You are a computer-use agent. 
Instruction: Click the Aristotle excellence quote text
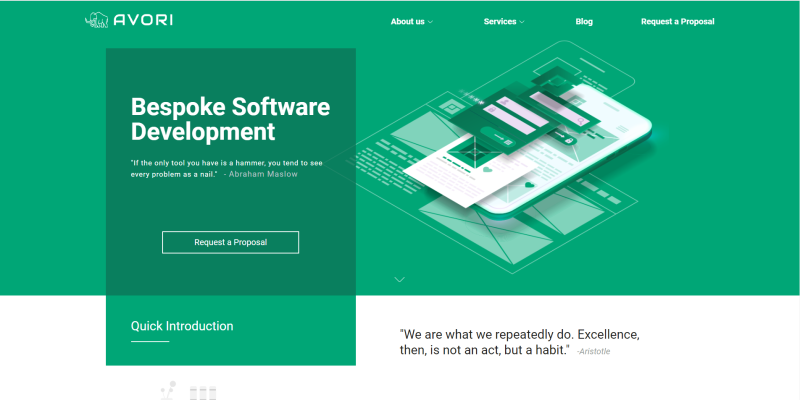click(519, 342)
